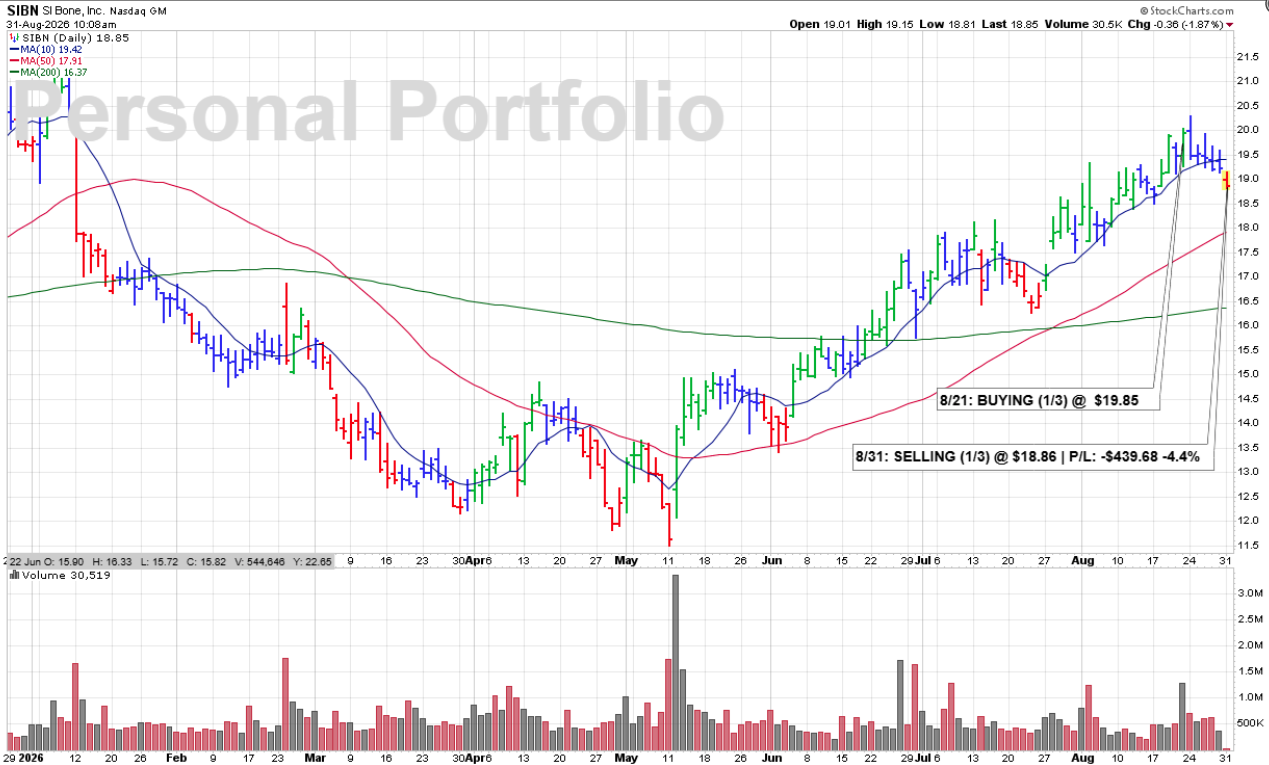
Task: Click the blue MA(10) legend line swatch
Action: tap(12, 48)
